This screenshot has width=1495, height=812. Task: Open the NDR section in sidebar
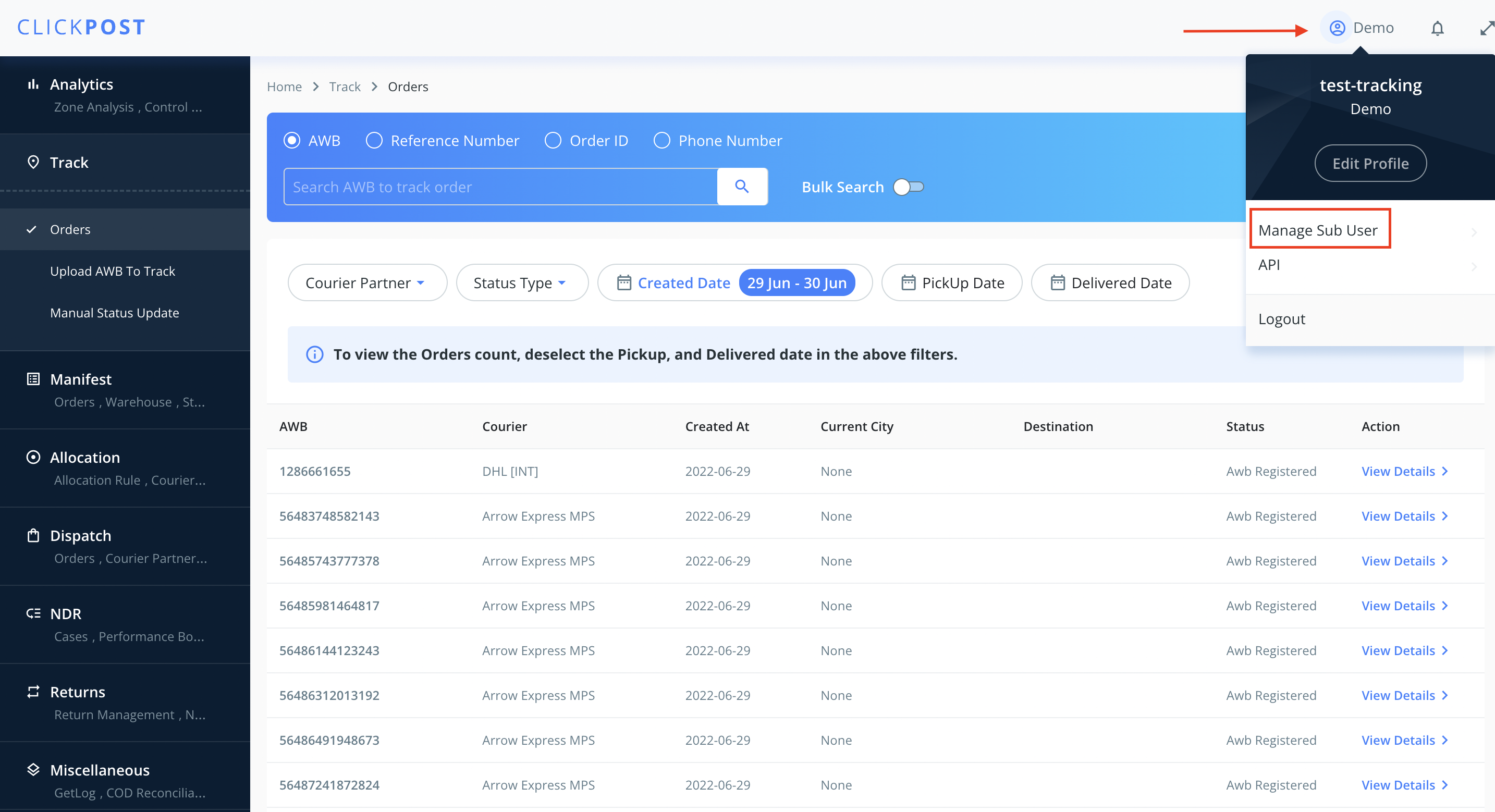point(66,613)
